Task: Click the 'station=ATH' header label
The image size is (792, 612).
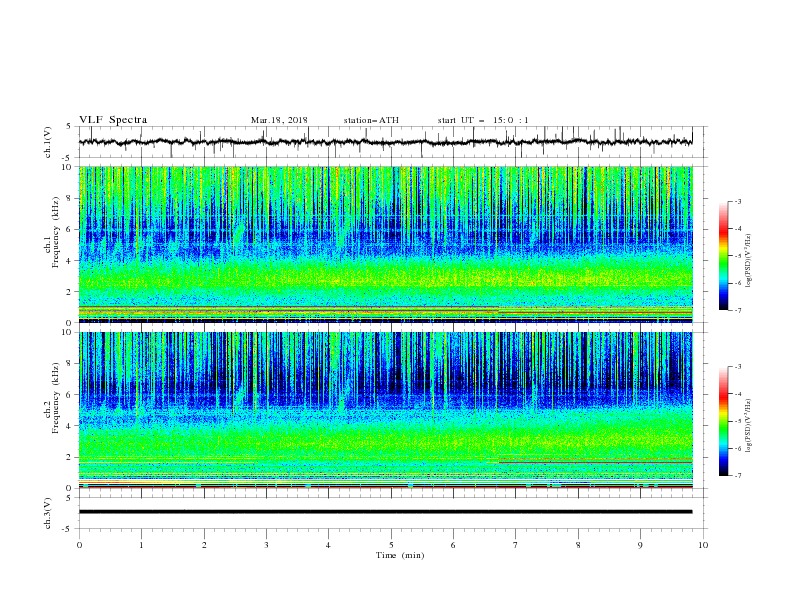Action: click(x=371, y=120)
